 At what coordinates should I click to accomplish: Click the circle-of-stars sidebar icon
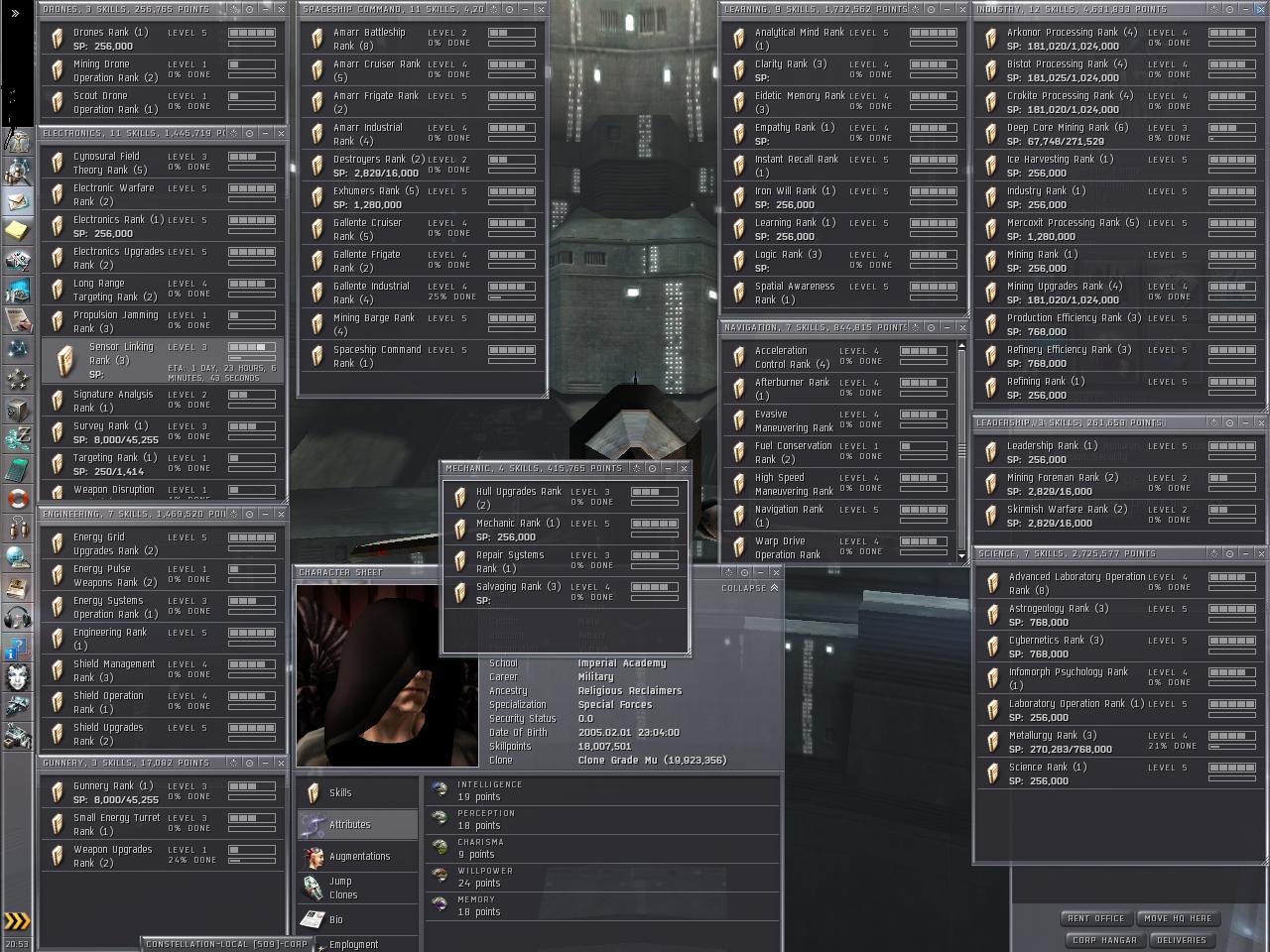18,379
